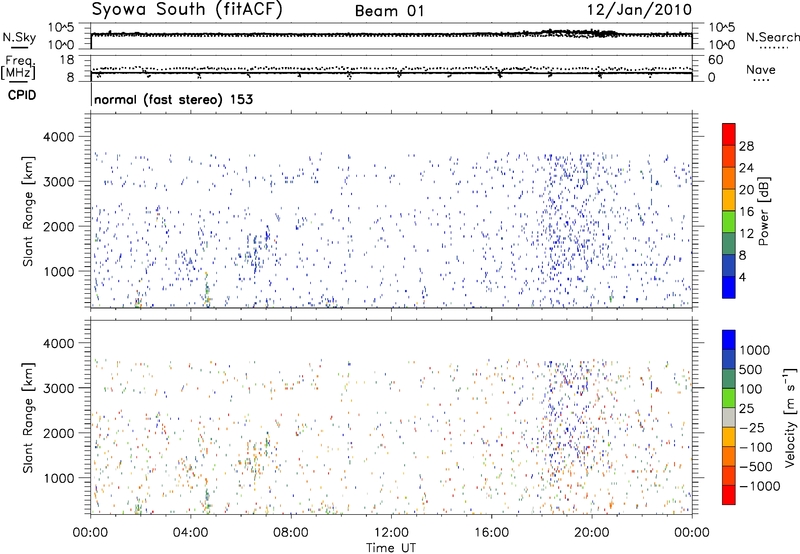Click the 'N.Sky' legend label
Screen dimensions: 800x554
coord(19,37)
